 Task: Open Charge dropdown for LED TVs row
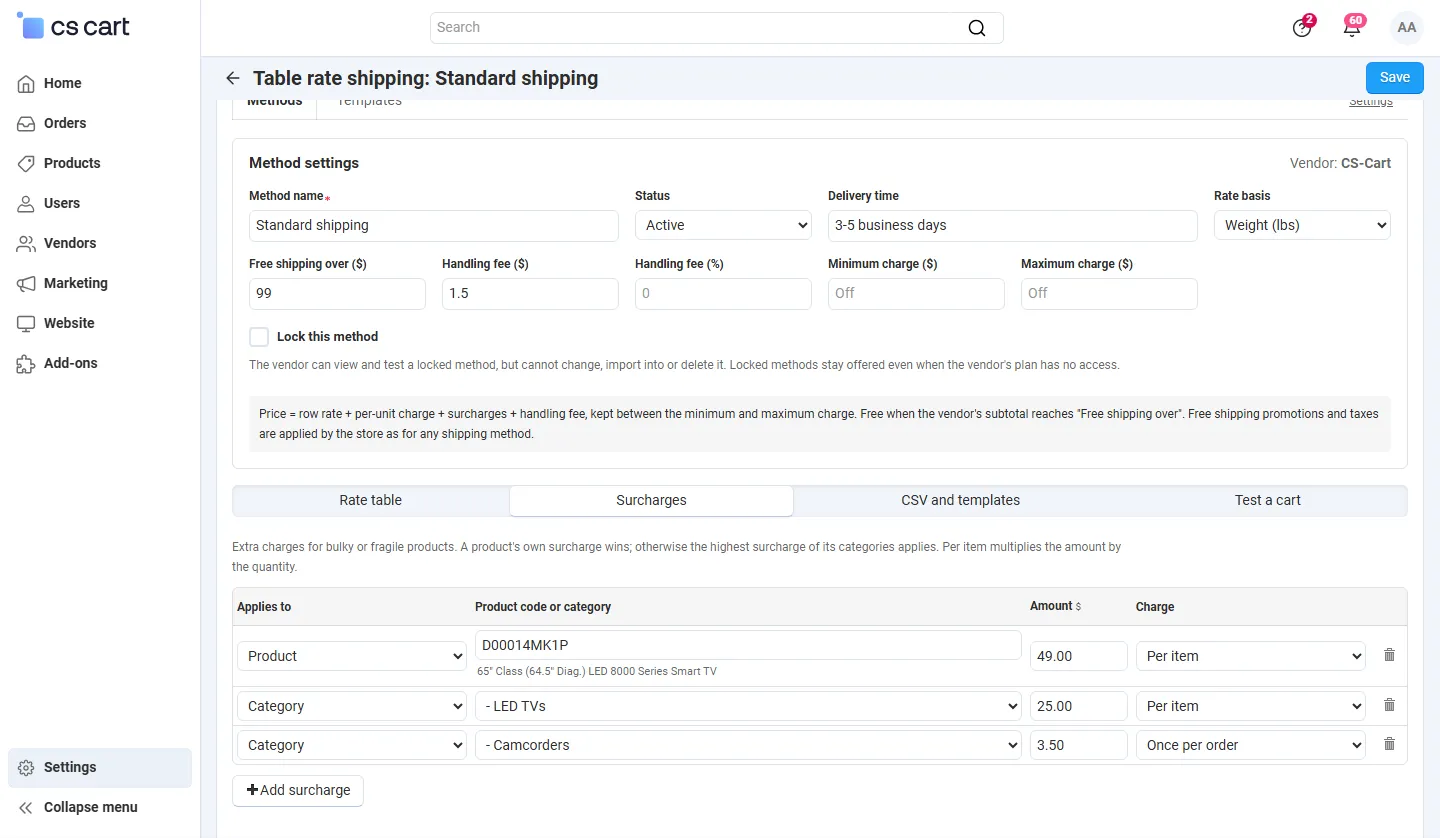tap(1251, 706)
